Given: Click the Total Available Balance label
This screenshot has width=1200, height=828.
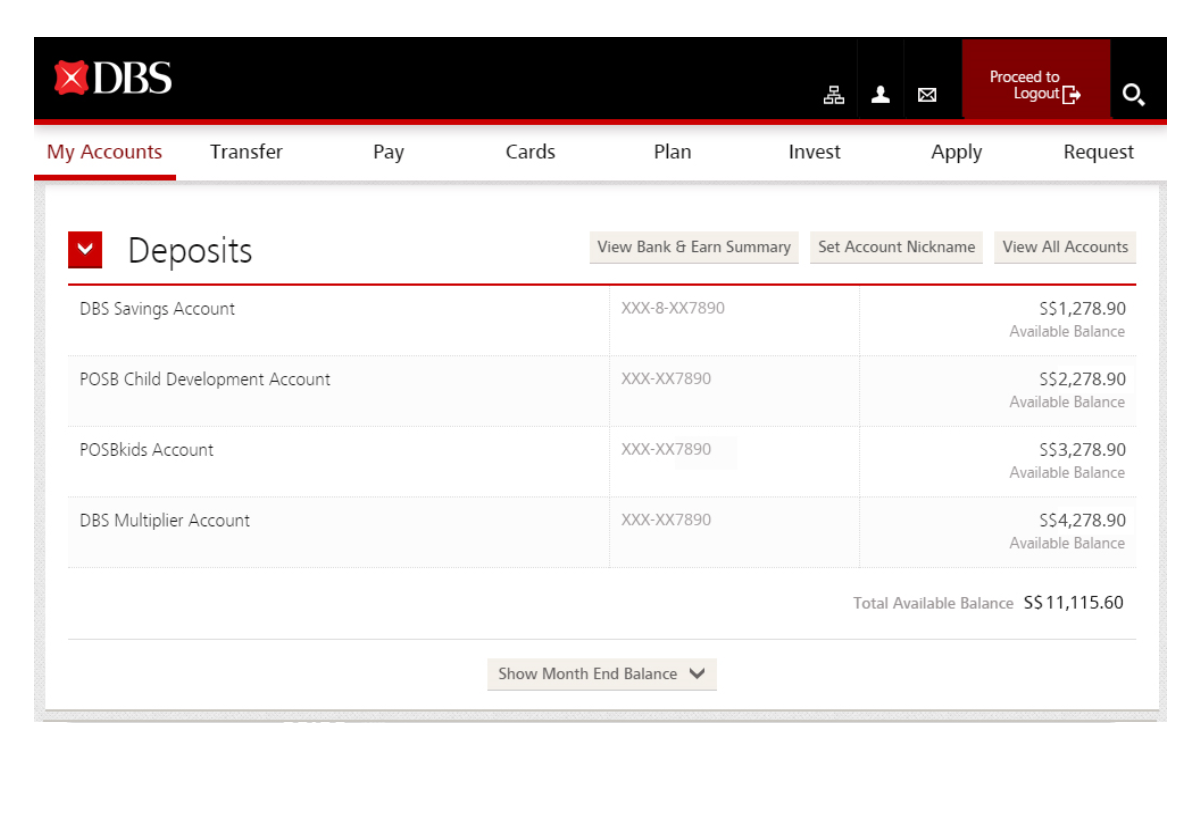Looking at the screenshot, I should click(933, 604).
